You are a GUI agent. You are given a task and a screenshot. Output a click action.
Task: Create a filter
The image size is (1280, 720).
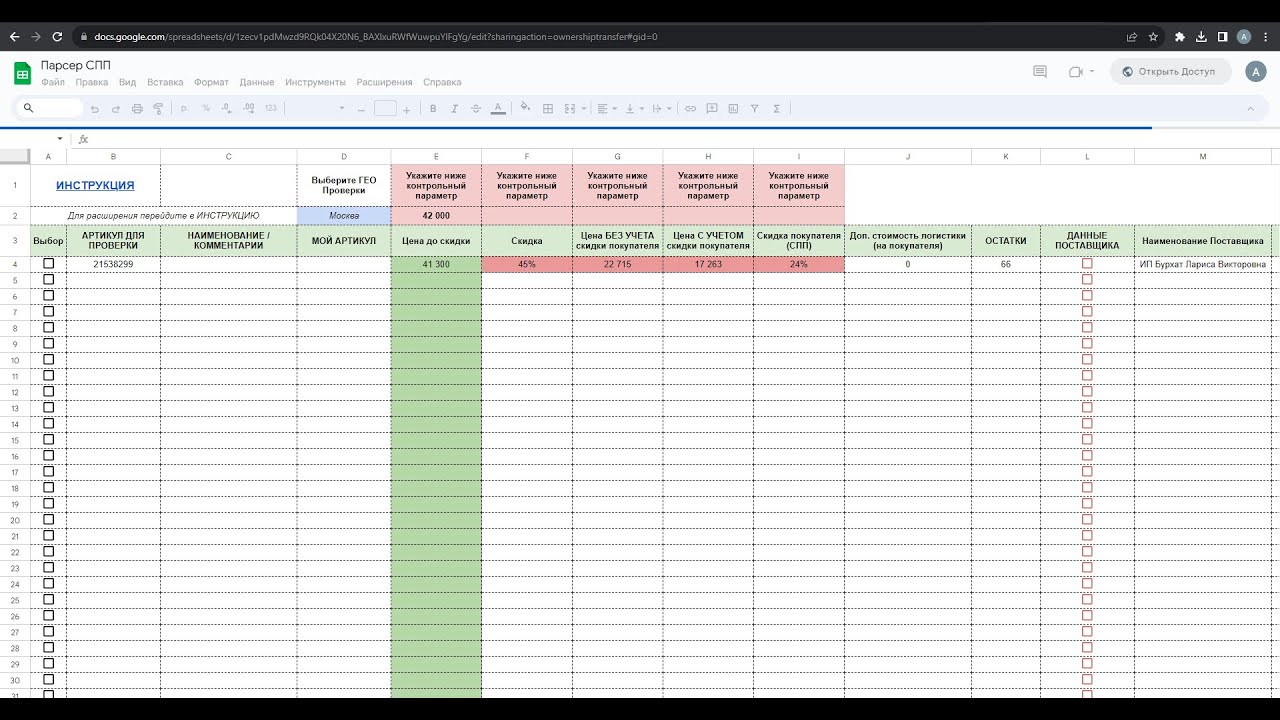pos(755,108)
